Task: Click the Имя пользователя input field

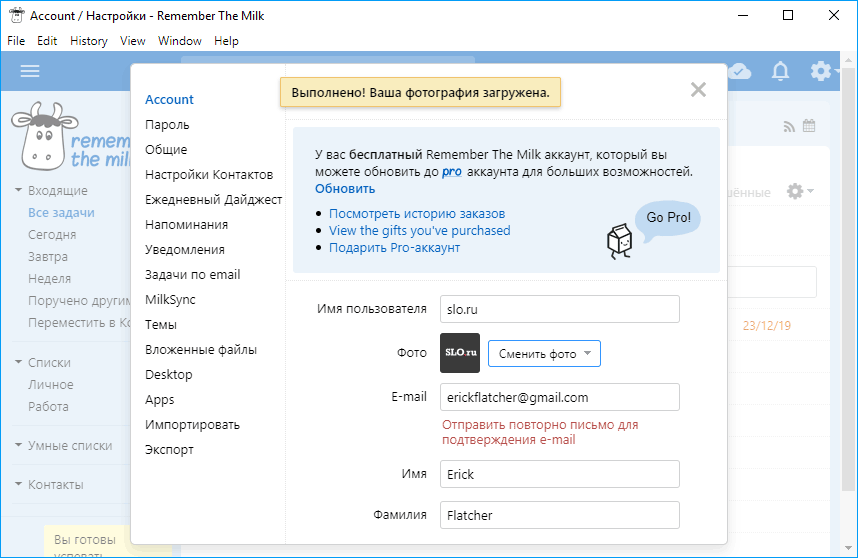Action: click(560, 309)
